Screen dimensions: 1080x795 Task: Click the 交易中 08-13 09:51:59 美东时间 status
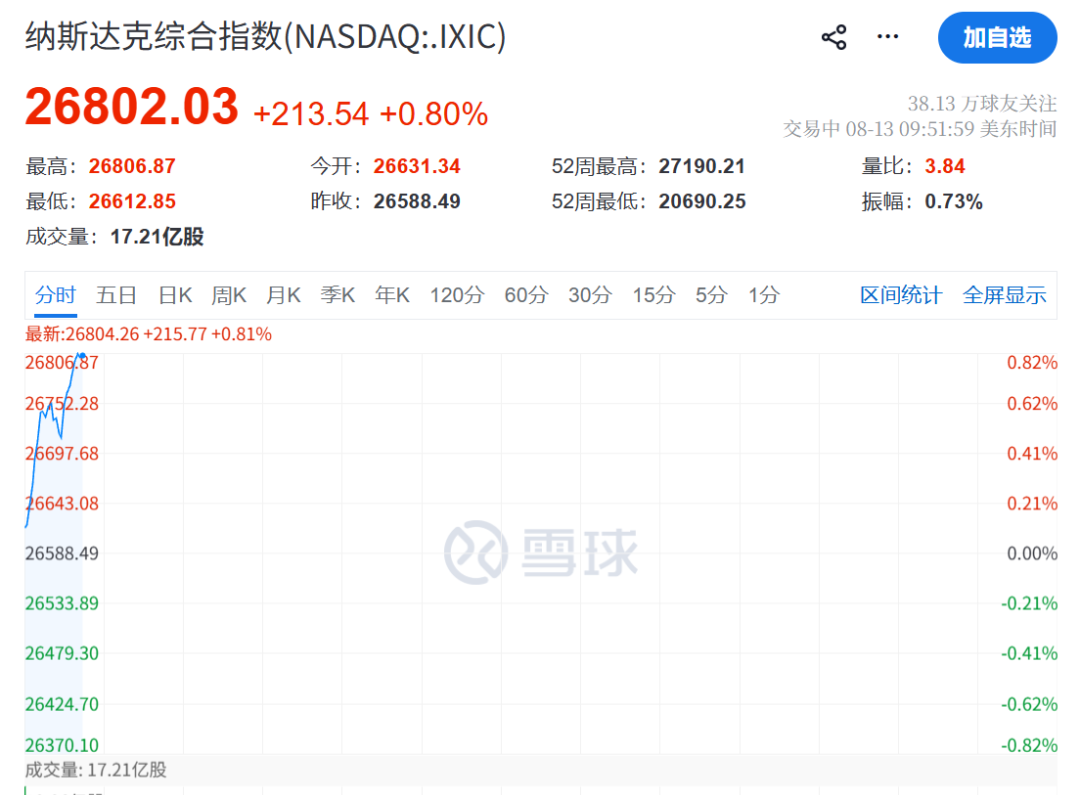[920, 128]
